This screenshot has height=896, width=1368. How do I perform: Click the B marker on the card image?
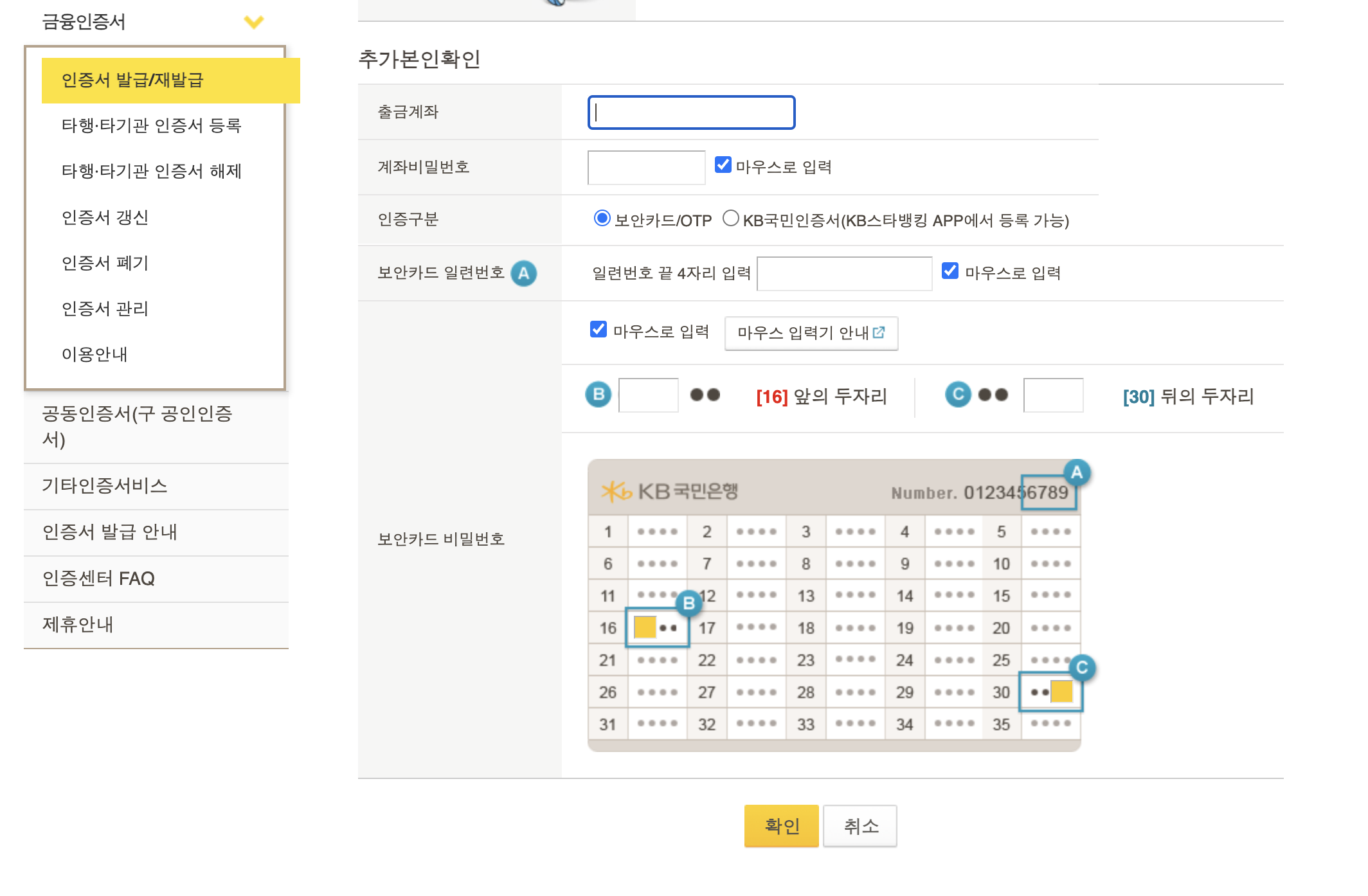click(688, 603)
